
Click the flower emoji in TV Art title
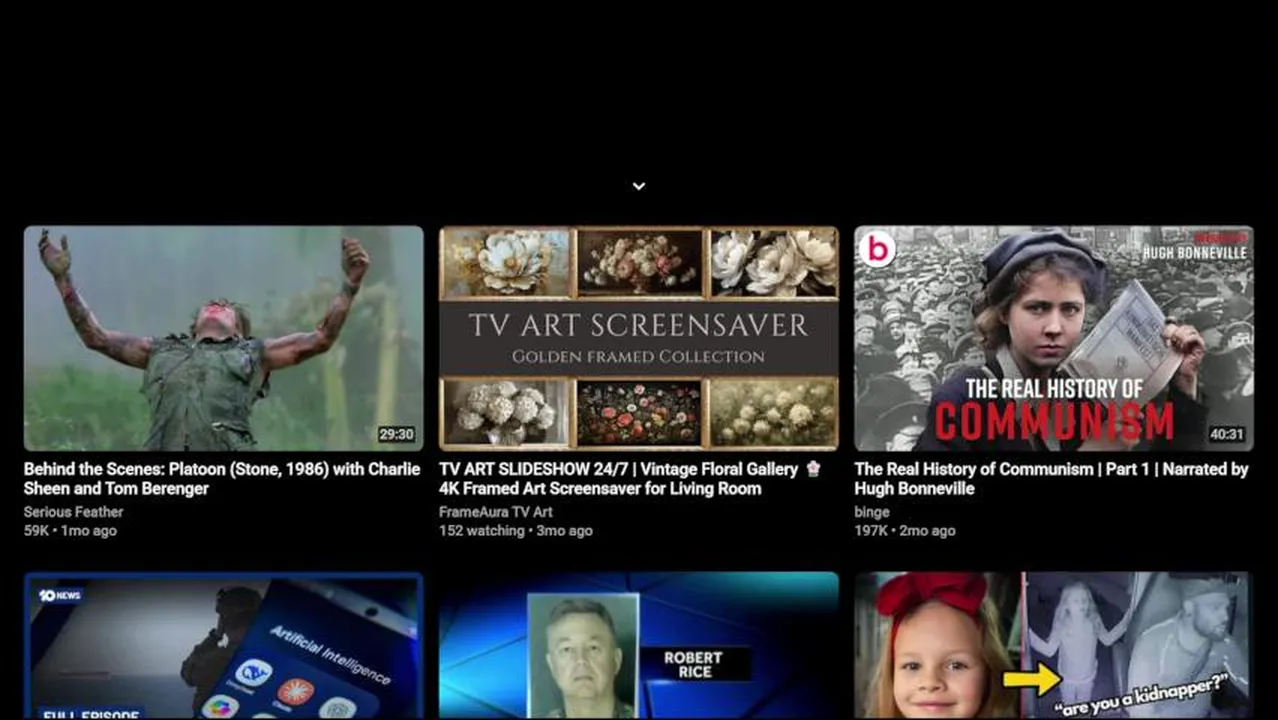pos(813,468)
